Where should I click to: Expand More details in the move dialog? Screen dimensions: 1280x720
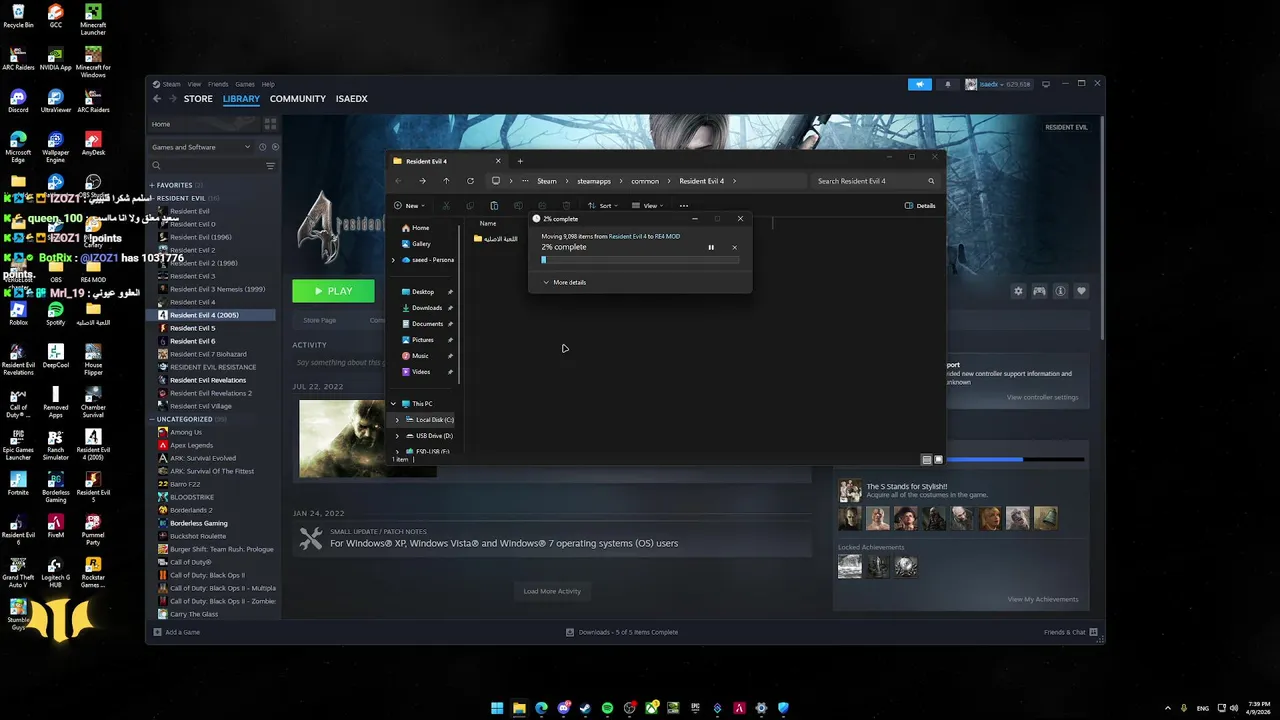564,282
